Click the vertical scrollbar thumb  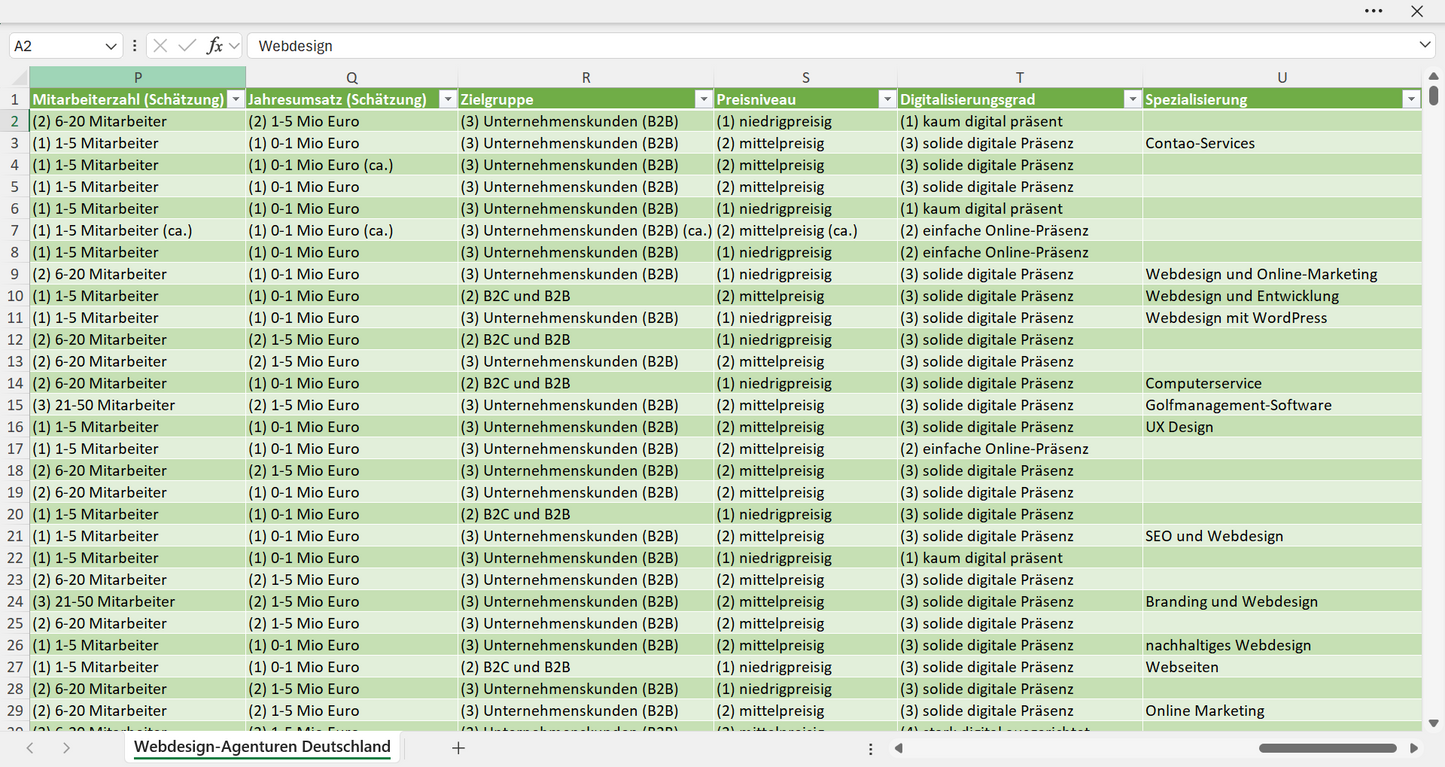(1434, 95)
